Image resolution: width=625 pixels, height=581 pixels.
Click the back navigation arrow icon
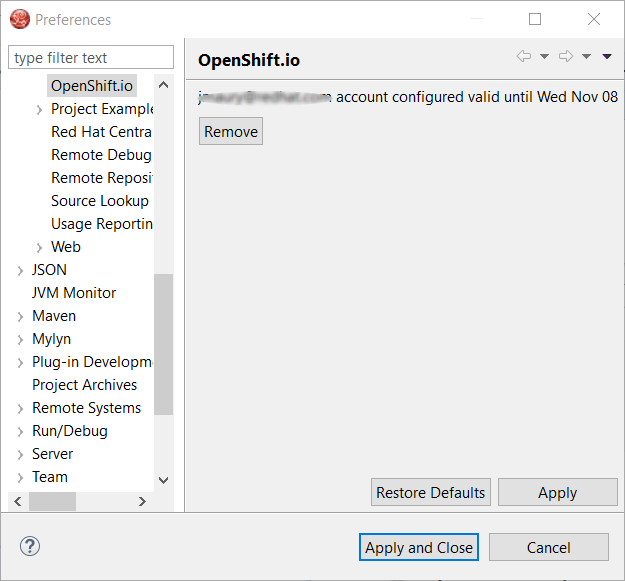point(523,57)
